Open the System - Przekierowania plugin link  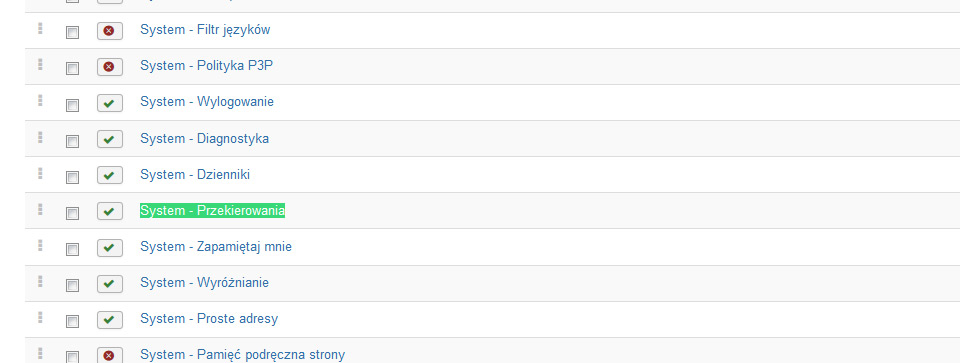coord(212,211)
